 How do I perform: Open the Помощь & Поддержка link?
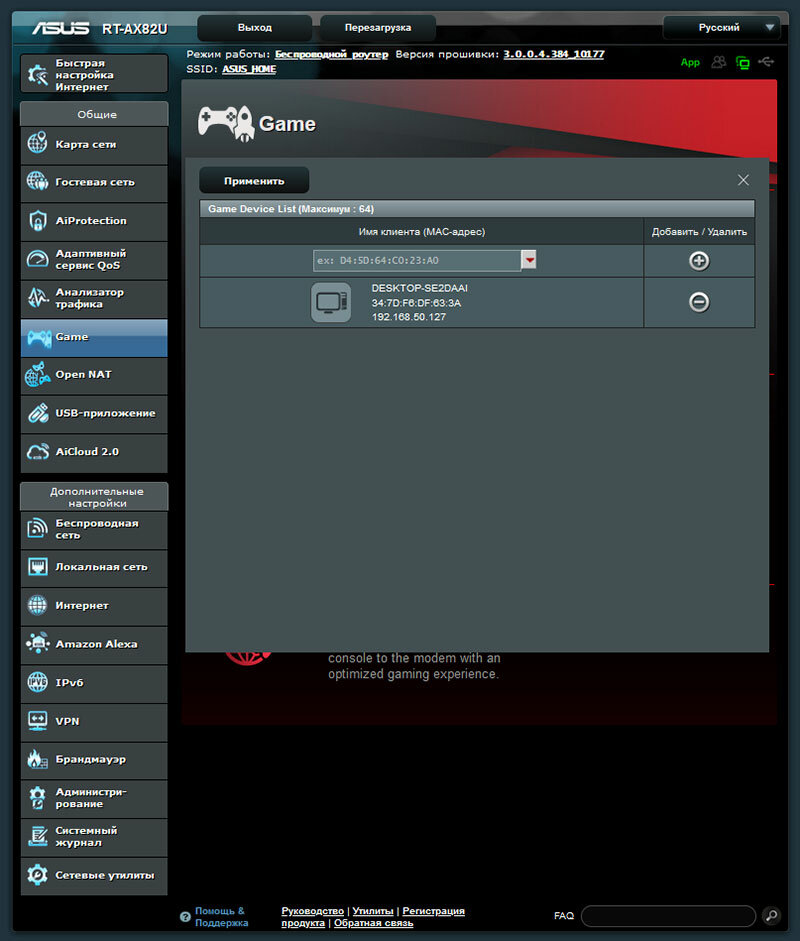click(x=221, y=916)
